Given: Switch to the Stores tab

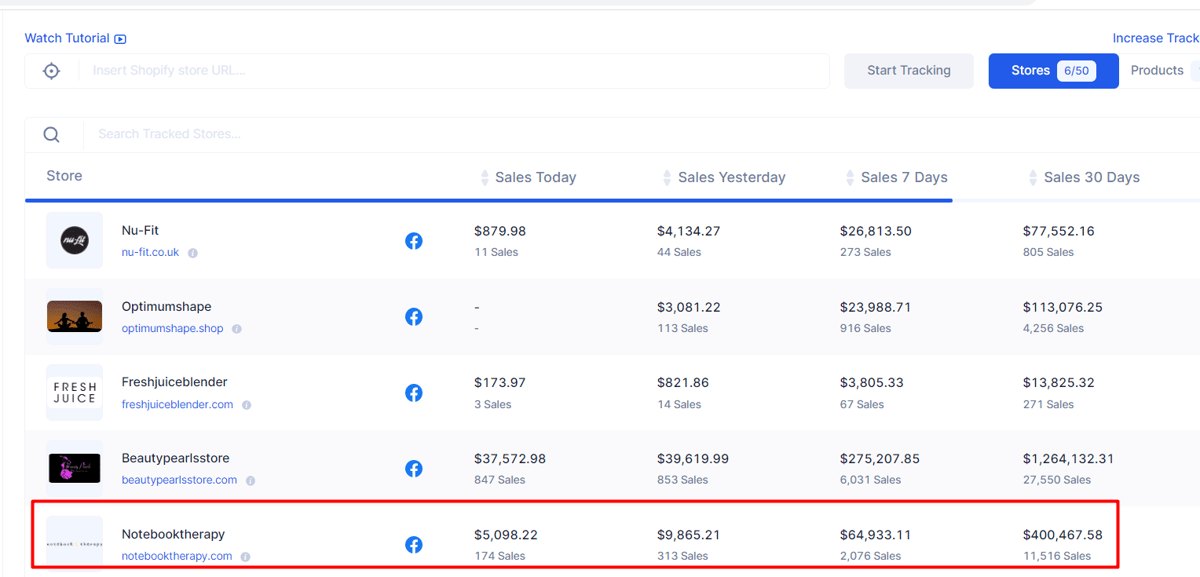Looking at the screenshot, I should tap(1053, 71).
